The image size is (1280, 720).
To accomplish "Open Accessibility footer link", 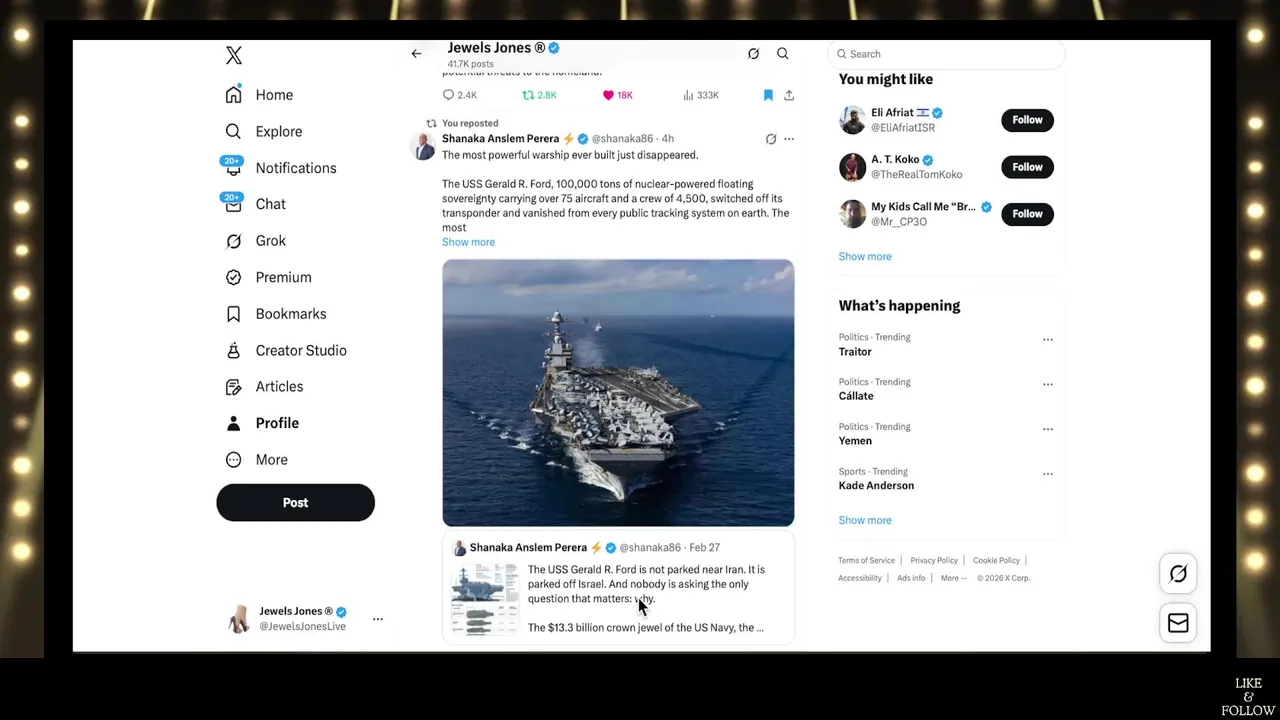I will [860, 578].
